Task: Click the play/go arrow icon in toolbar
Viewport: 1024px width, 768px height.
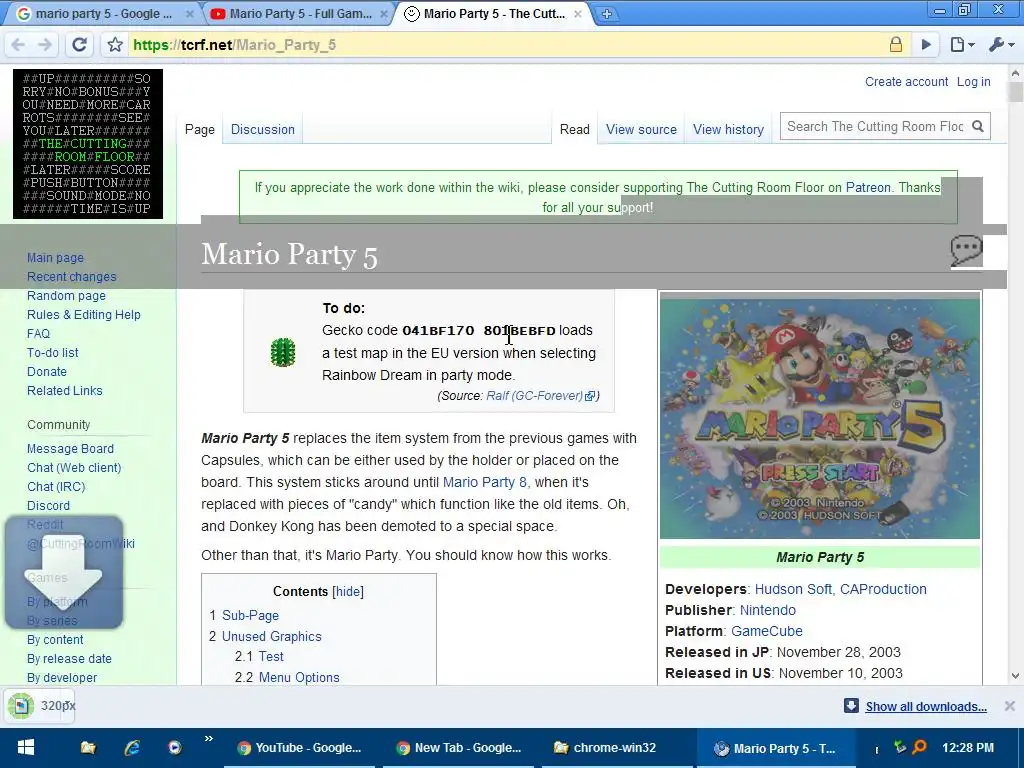Action: [x=926, y=44]
